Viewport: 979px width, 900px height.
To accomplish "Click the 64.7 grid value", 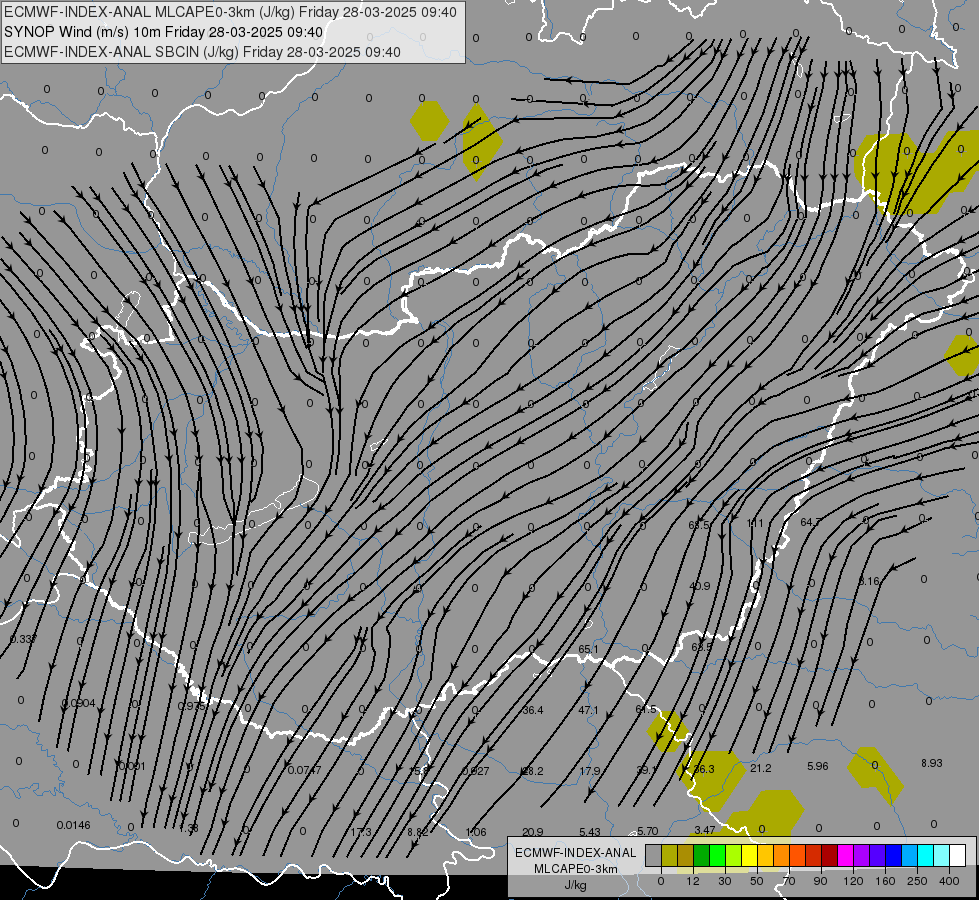I will 810,522.
